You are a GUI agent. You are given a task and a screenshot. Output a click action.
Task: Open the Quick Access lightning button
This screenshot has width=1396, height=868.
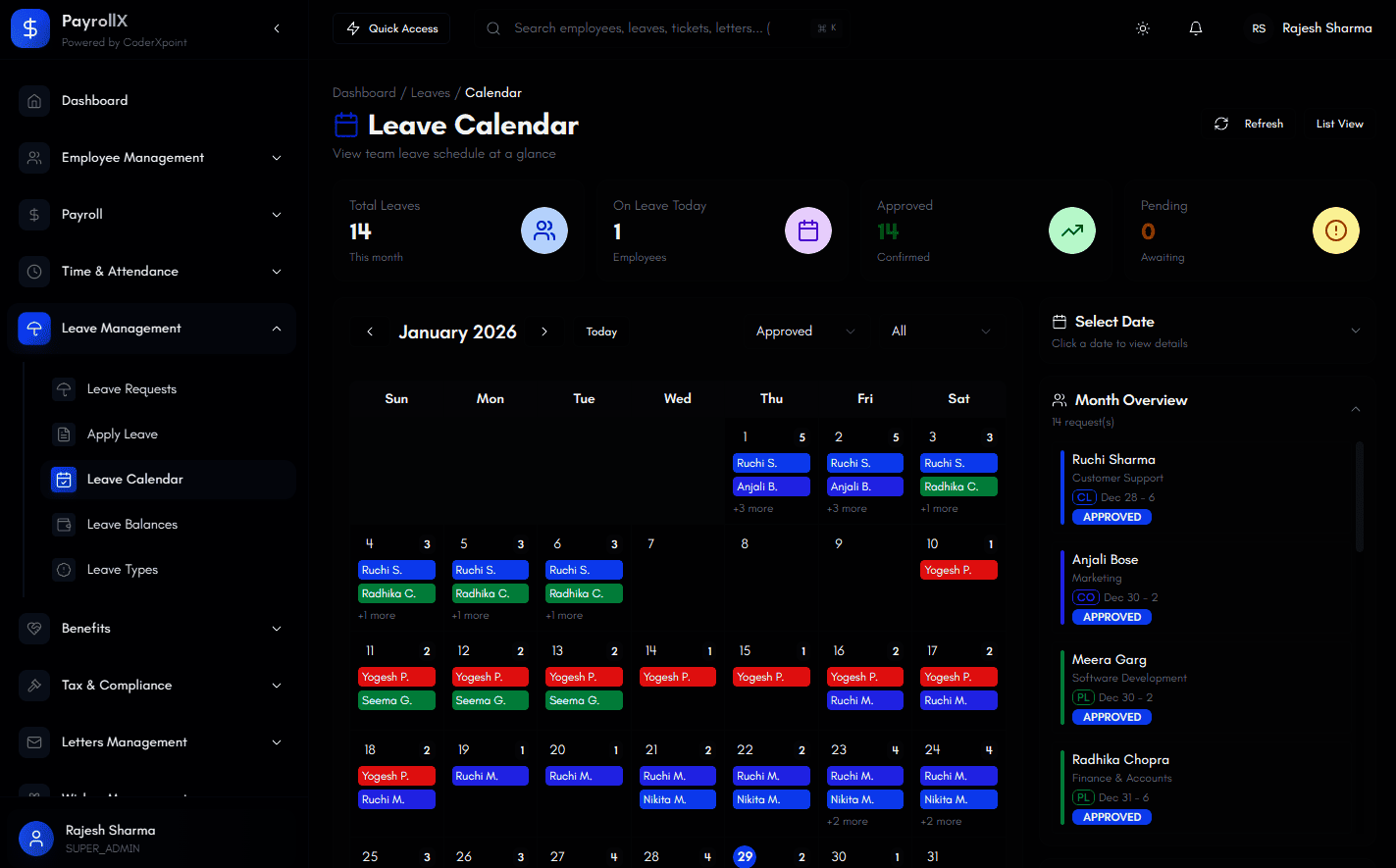point(391,28)
